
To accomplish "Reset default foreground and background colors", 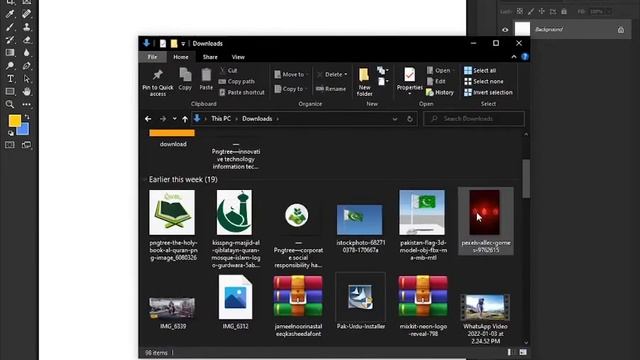I will click(11, 133).
